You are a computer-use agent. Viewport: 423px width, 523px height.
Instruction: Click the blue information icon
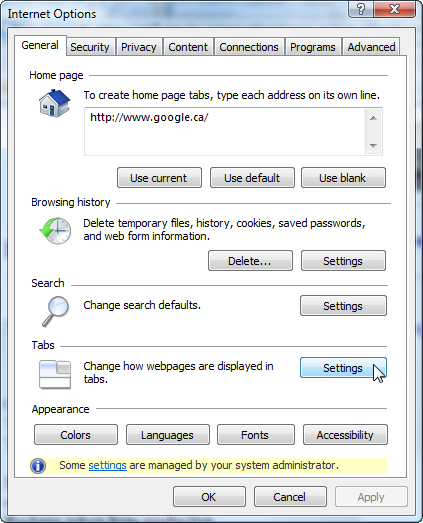coord(38,466)
